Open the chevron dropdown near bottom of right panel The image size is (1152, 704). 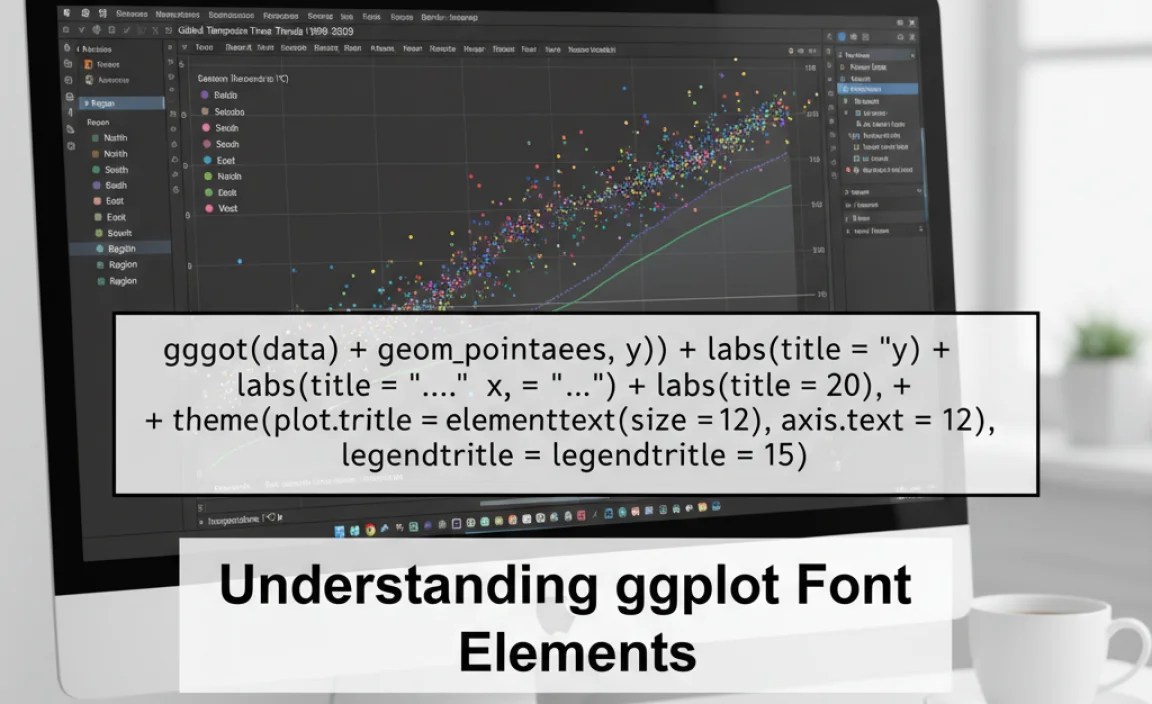(919, 190)
